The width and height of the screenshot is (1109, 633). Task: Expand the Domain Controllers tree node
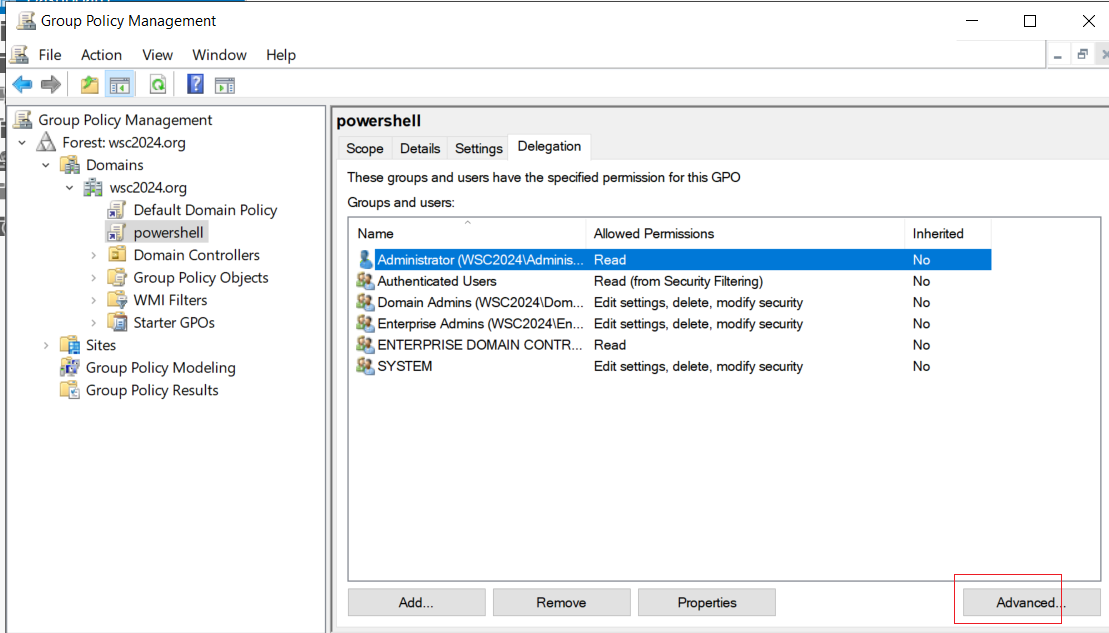point(93,255)
